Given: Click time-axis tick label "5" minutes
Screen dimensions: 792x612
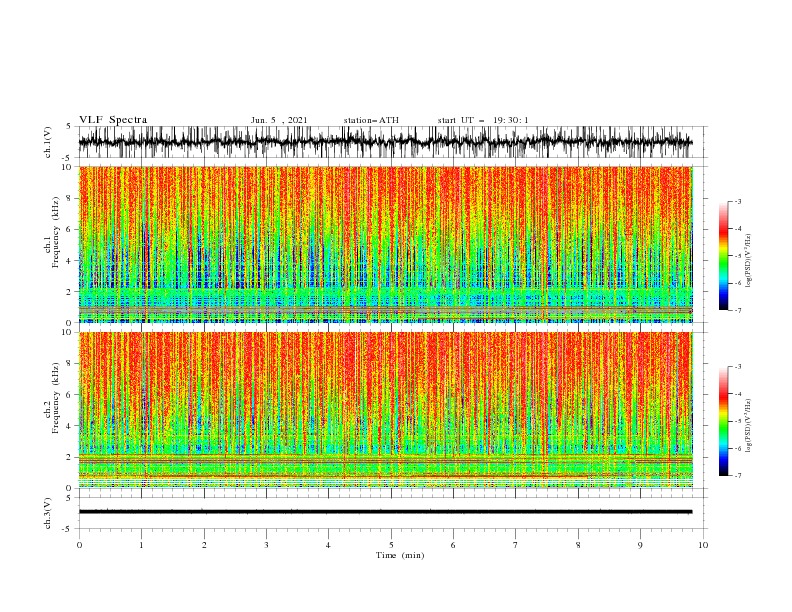Looking at the screenshot, I should (x=391, y=545).
